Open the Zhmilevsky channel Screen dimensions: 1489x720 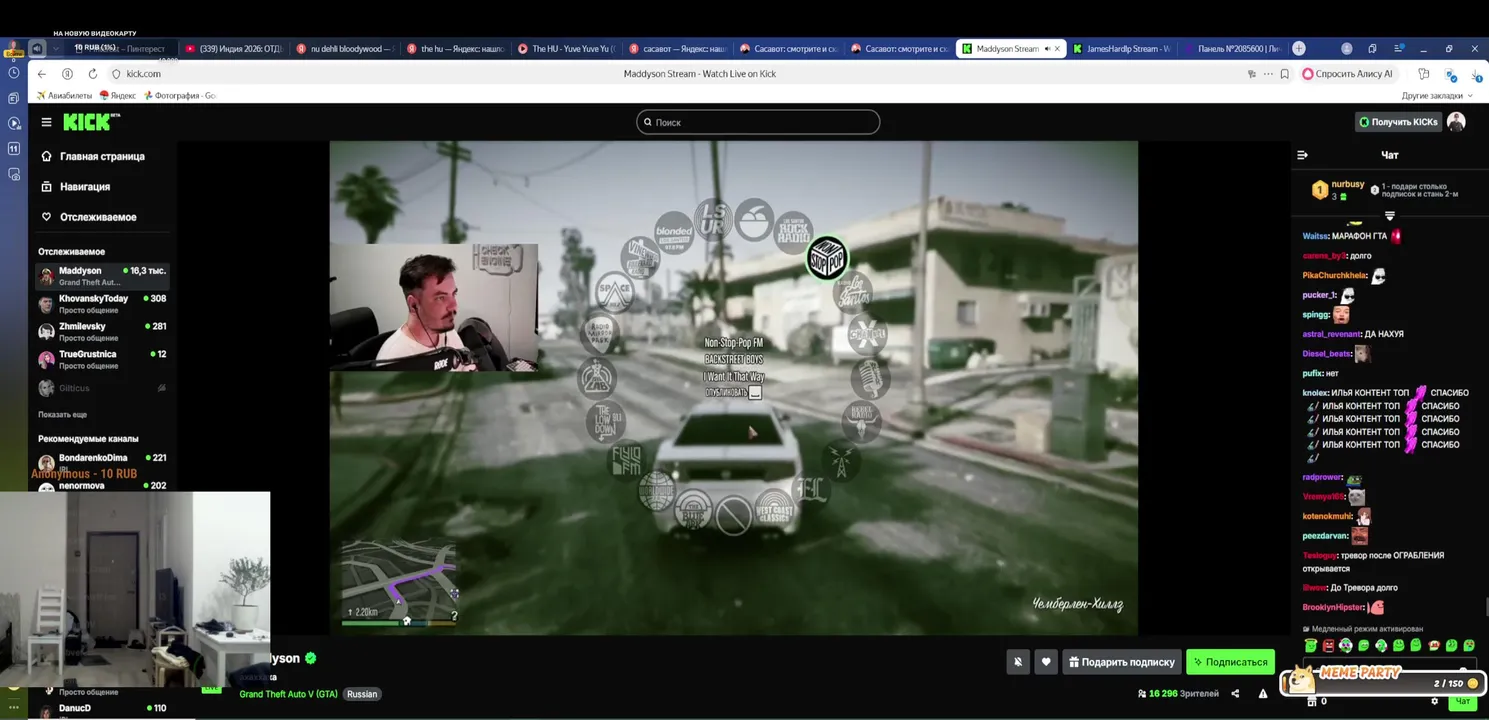[102, 332]
